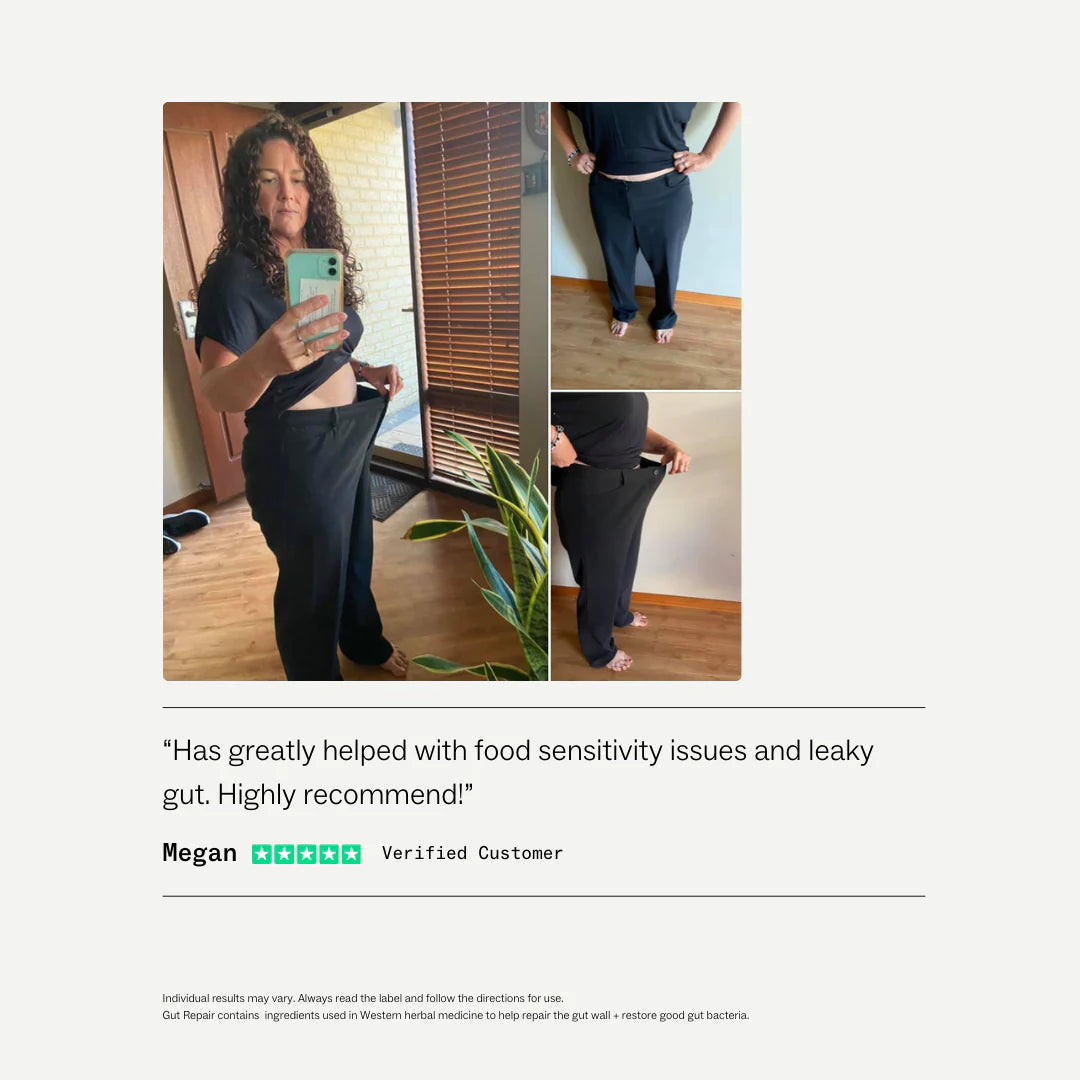
Task: Select the middle green star icon
Action: 307,854
